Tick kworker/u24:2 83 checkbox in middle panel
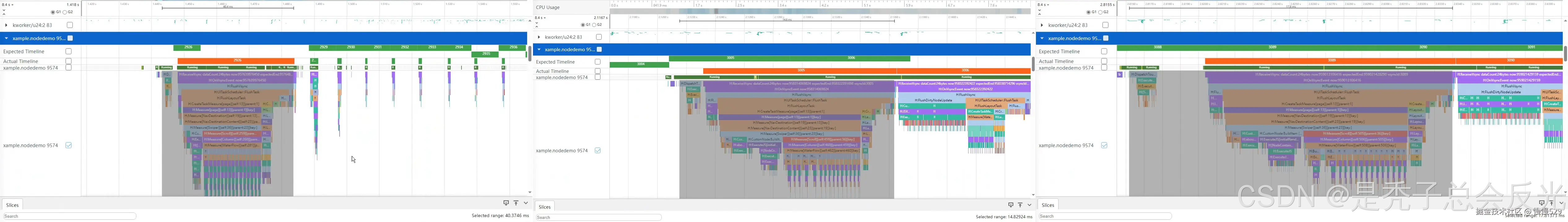The height and width of the screenshot is (222, 1568). point(599,37)
